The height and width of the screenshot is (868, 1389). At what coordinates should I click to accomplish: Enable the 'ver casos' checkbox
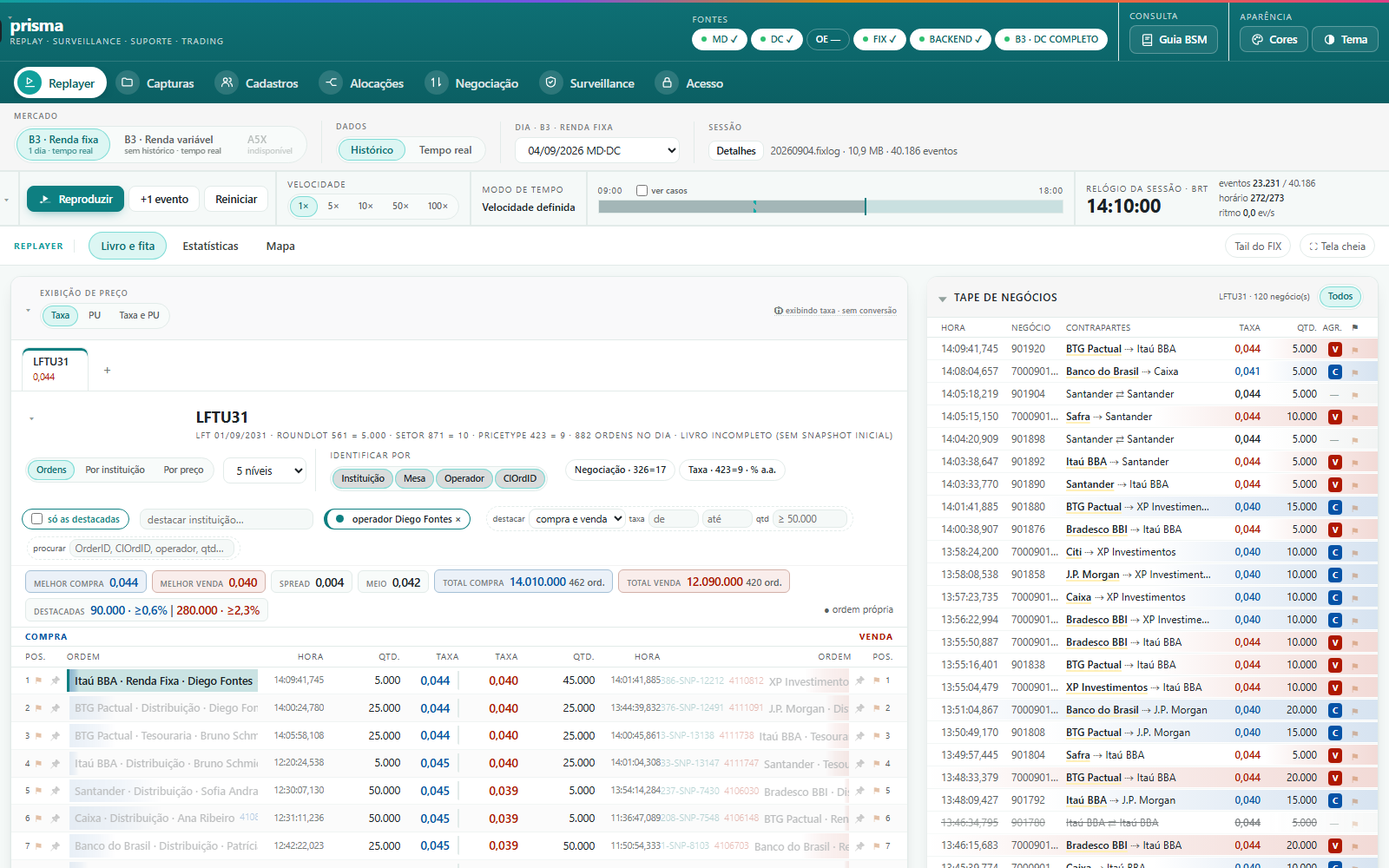pos(642,191)
